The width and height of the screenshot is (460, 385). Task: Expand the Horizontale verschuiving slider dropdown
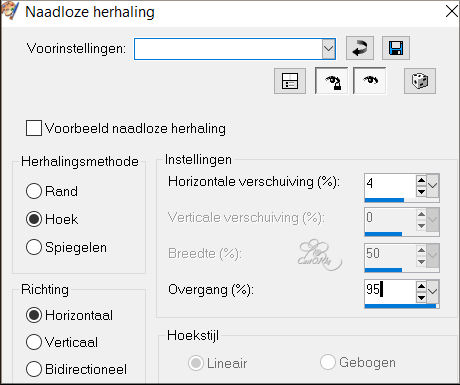[x=433, y=185]
